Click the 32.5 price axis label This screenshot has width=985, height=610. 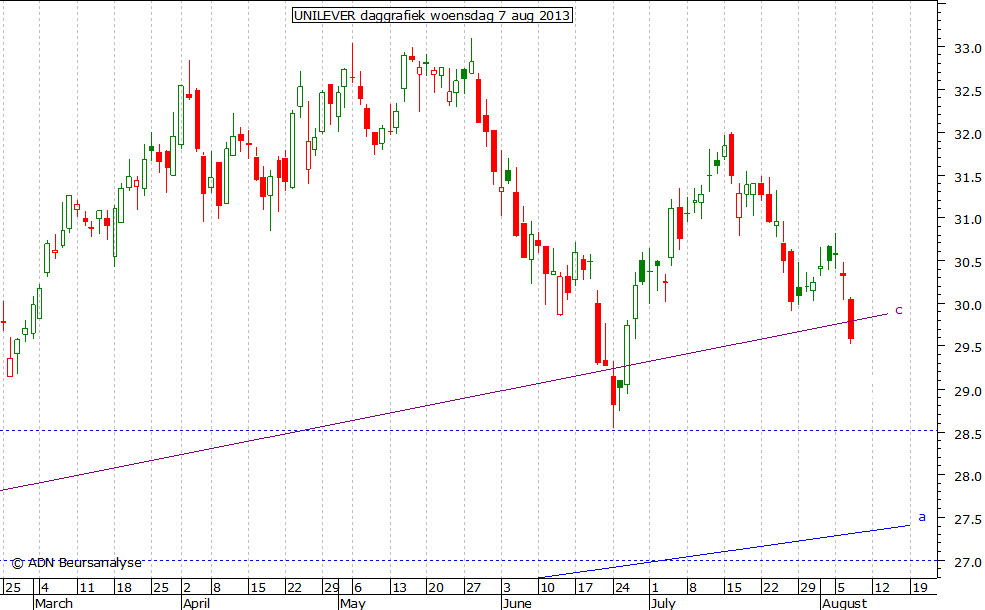pyautogui.click(x=967, y=92)
